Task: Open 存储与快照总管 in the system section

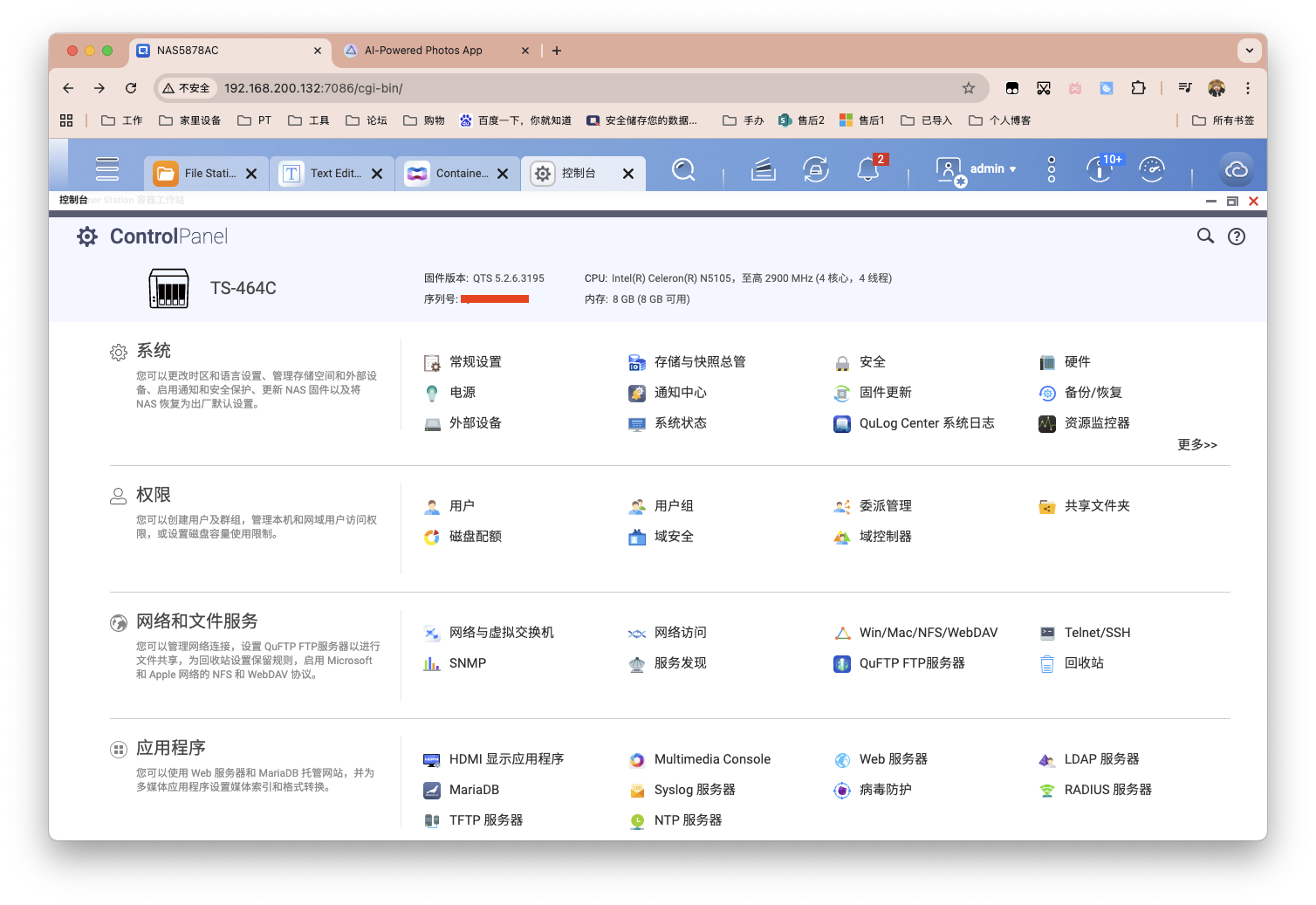Action: 700,361
